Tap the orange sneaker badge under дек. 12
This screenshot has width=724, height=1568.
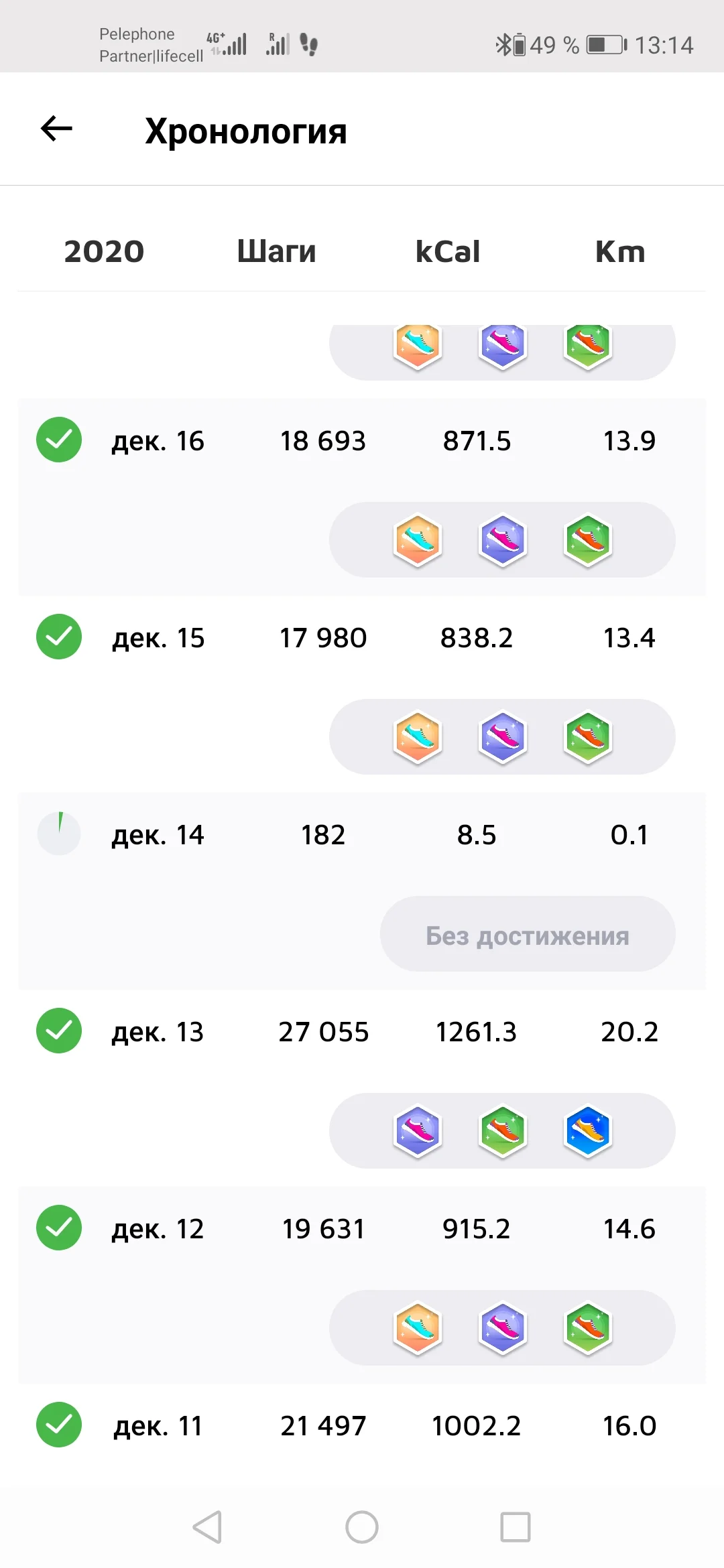[418, 1328]
